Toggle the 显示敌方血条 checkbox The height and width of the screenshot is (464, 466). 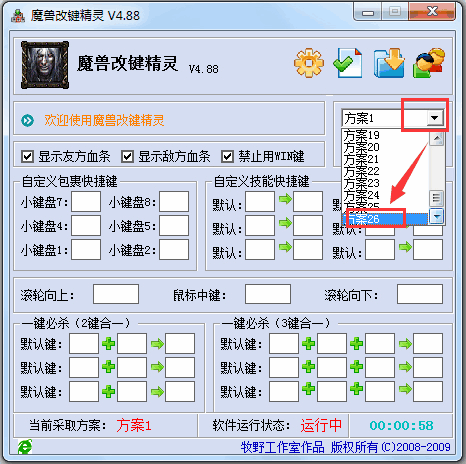pyautogui.click(x=127, y=156)
